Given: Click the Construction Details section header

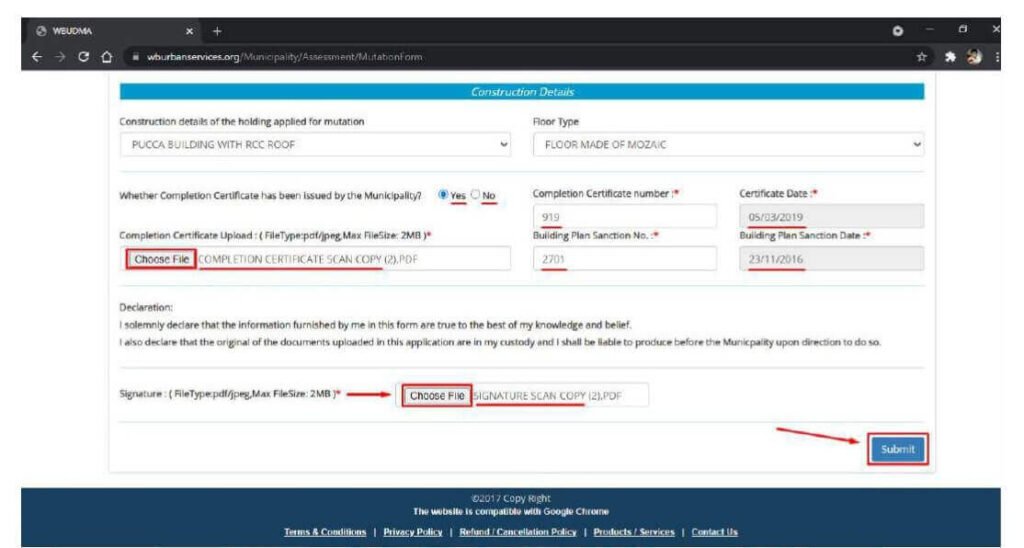Looking at the screenshot, I should [522, 92].
